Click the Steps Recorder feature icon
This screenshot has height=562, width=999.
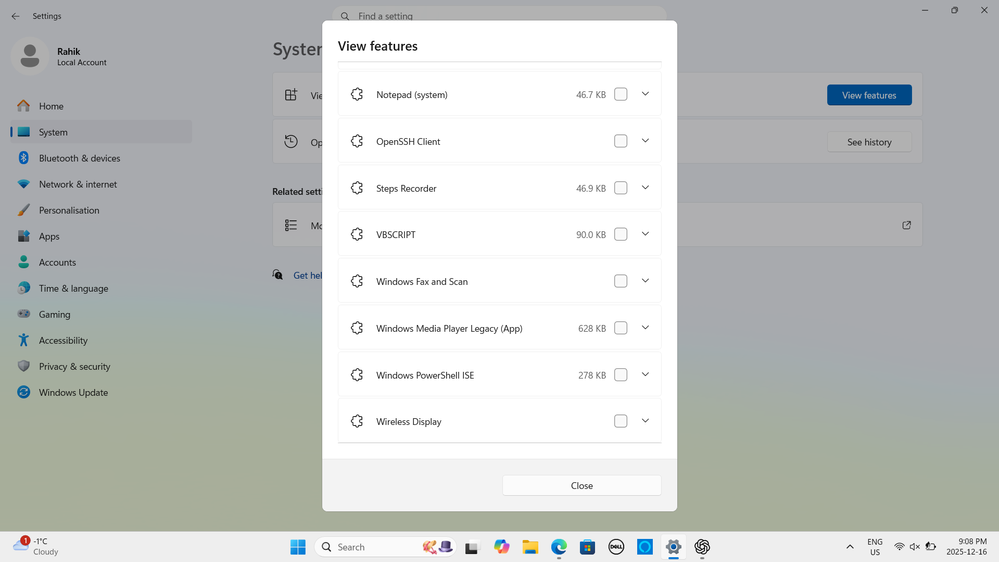tap(357, 188)
